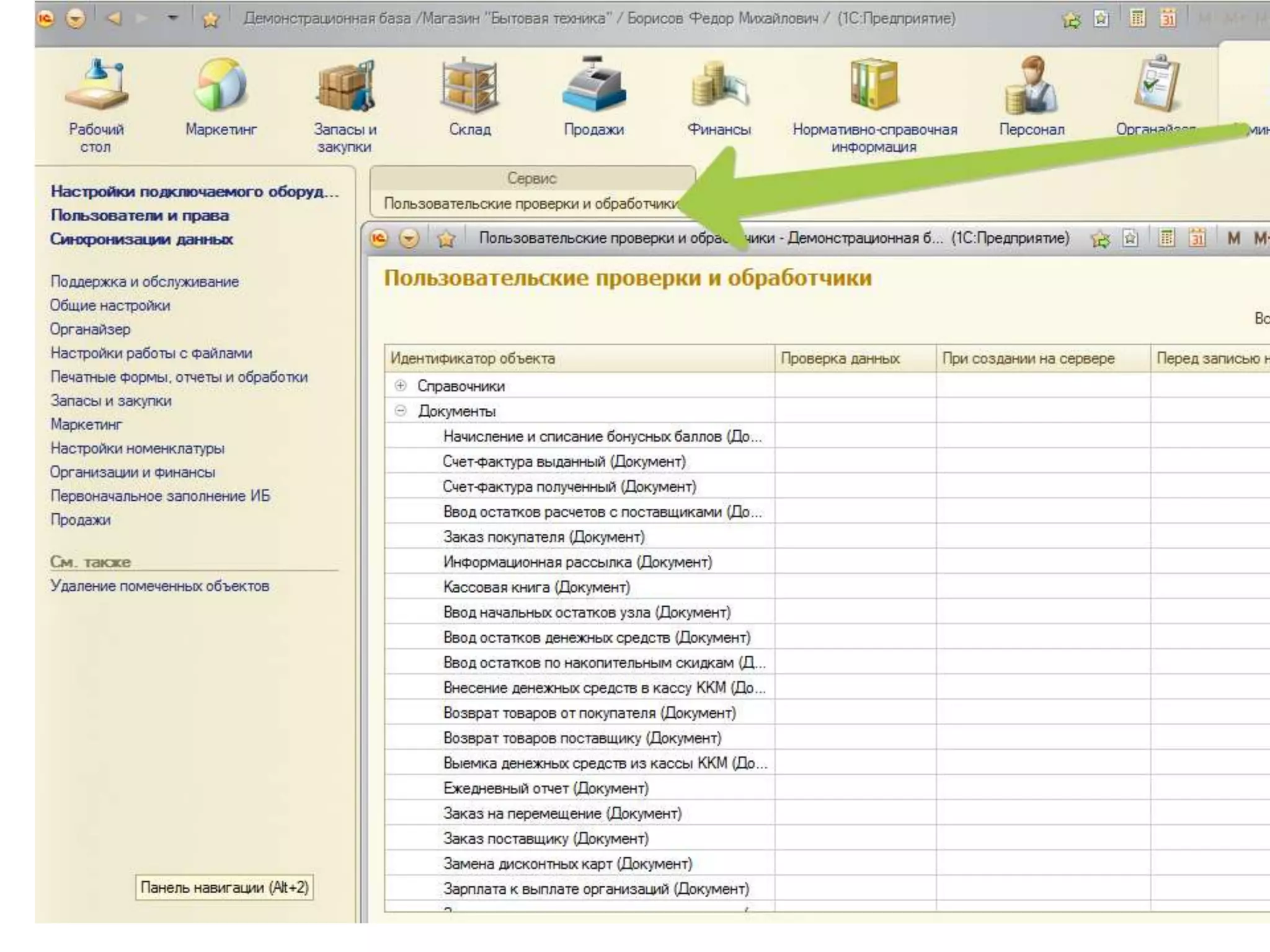Open the calendar icon in inner window toolbar
The height and width of the screenshot is (952, 1270).
(x=1197, y=238)
